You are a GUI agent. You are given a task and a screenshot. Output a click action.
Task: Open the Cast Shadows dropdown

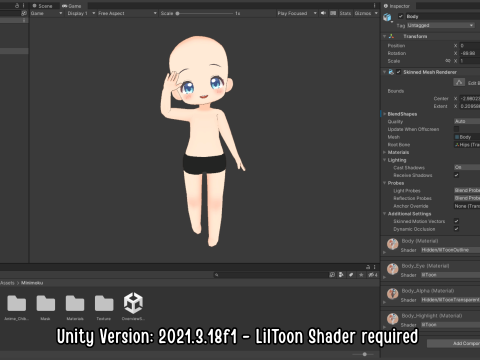(x=467, y=167)
